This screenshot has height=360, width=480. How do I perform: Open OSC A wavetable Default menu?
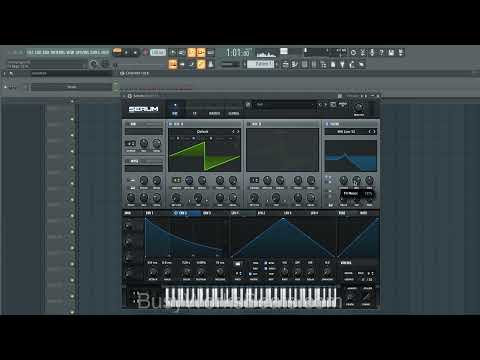click(202, 132)
